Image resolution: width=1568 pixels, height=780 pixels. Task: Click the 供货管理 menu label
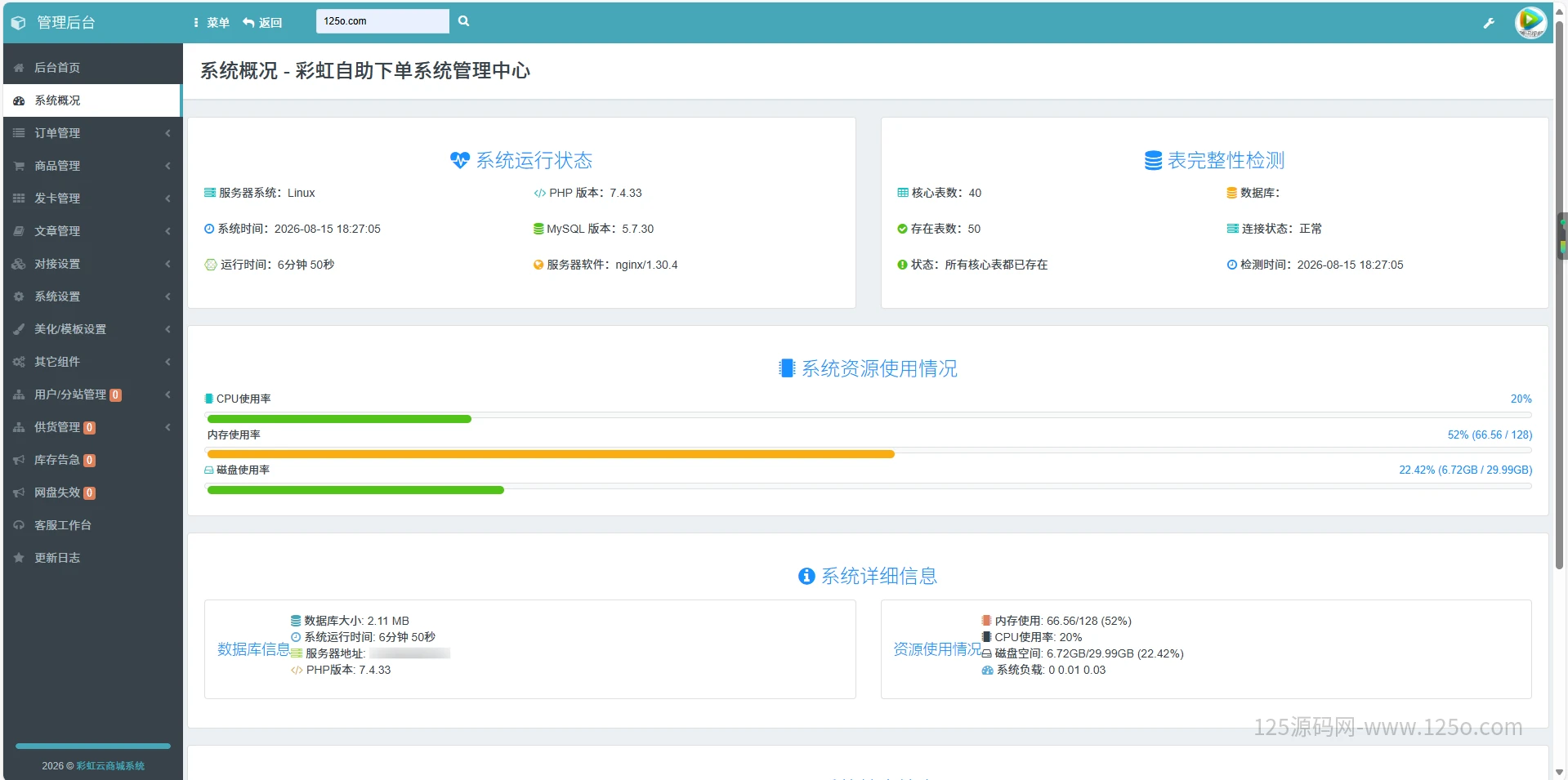[x=57, y=427]
